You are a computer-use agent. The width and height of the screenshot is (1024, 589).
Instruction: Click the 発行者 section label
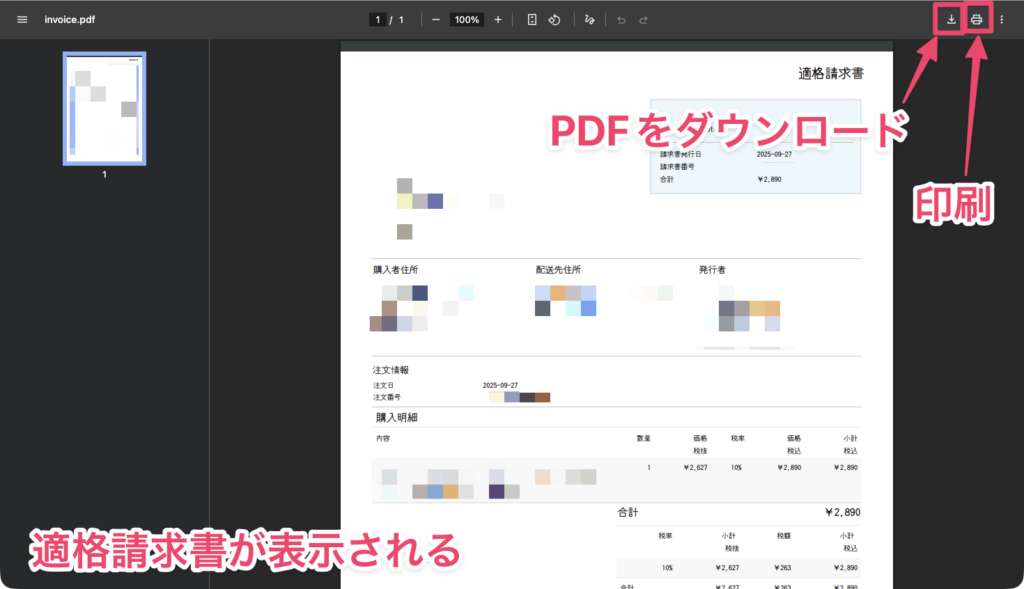[x=712, y=270]
